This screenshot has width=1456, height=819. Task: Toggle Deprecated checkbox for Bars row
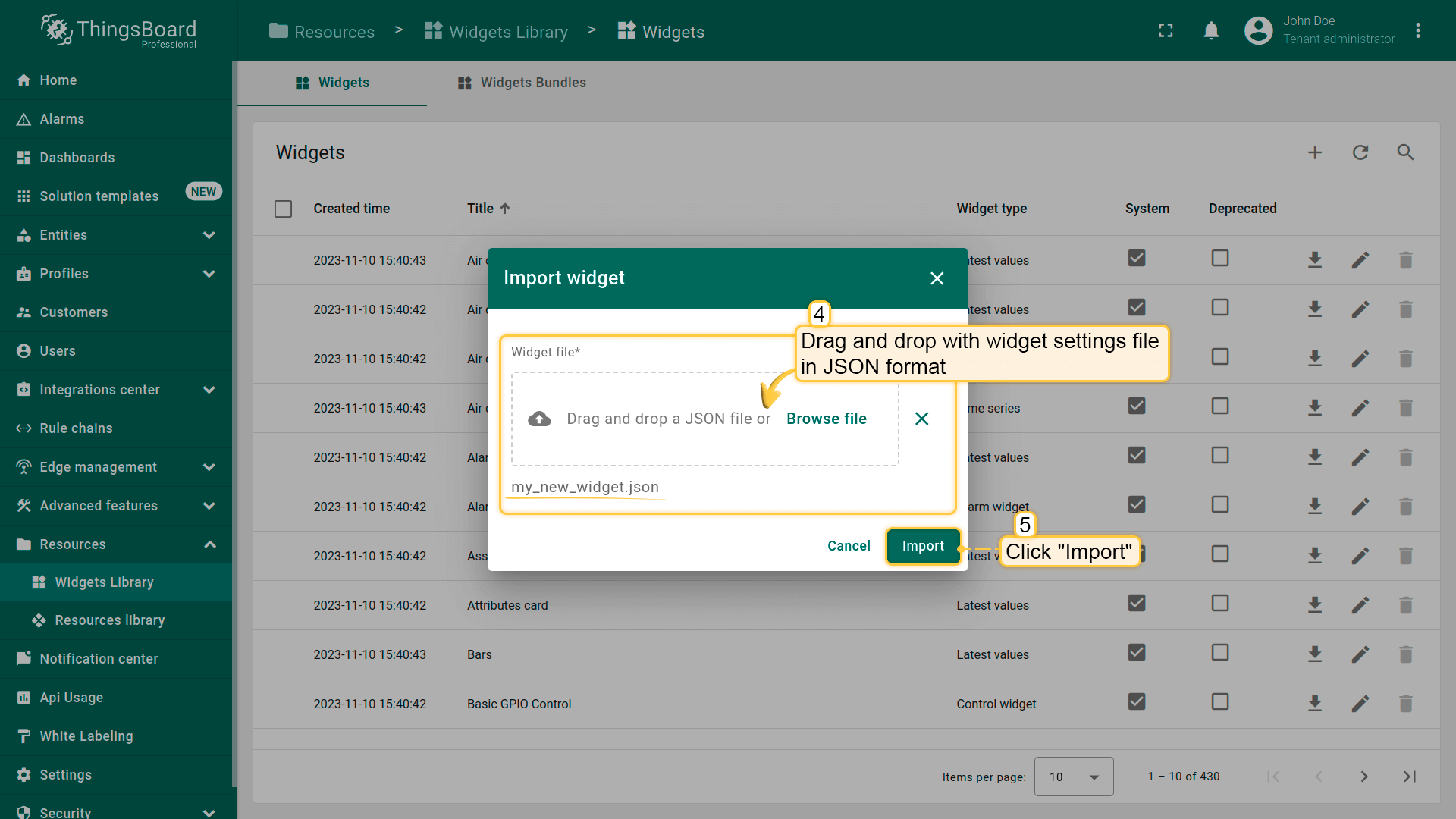[1220, 652]
